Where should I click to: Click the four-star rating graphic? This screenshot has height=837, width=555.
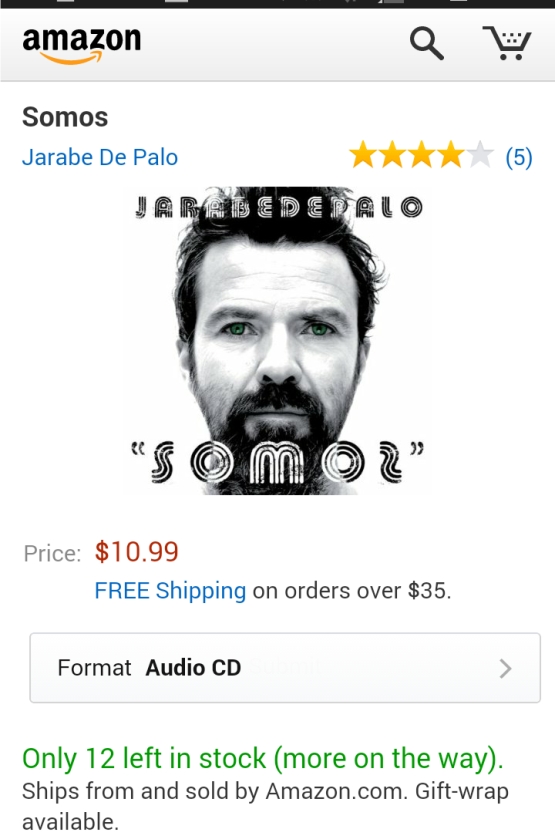421,155
